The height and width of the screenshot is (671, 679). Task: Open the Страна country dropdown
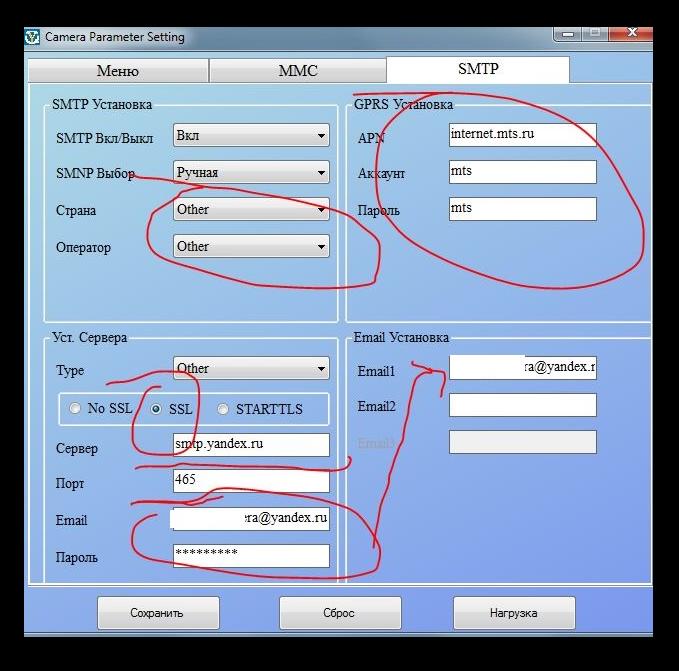[x=250, y=209]
